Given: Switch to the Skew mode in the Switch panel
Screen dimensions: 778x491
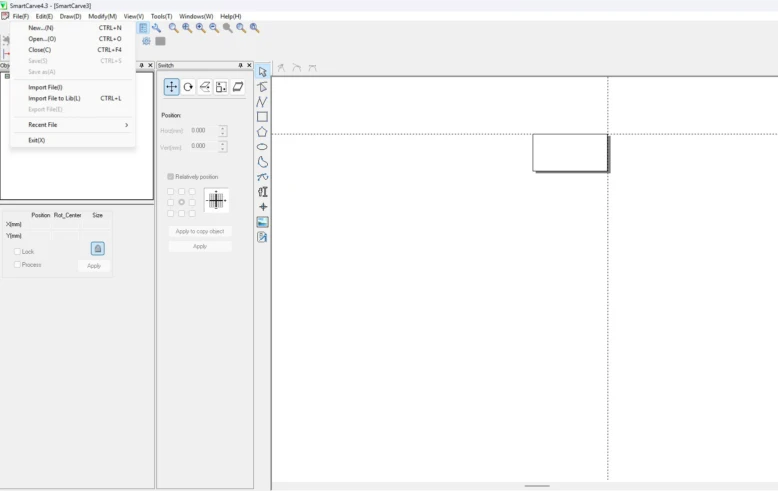Looking at the screenshot, I should point(238,87).
